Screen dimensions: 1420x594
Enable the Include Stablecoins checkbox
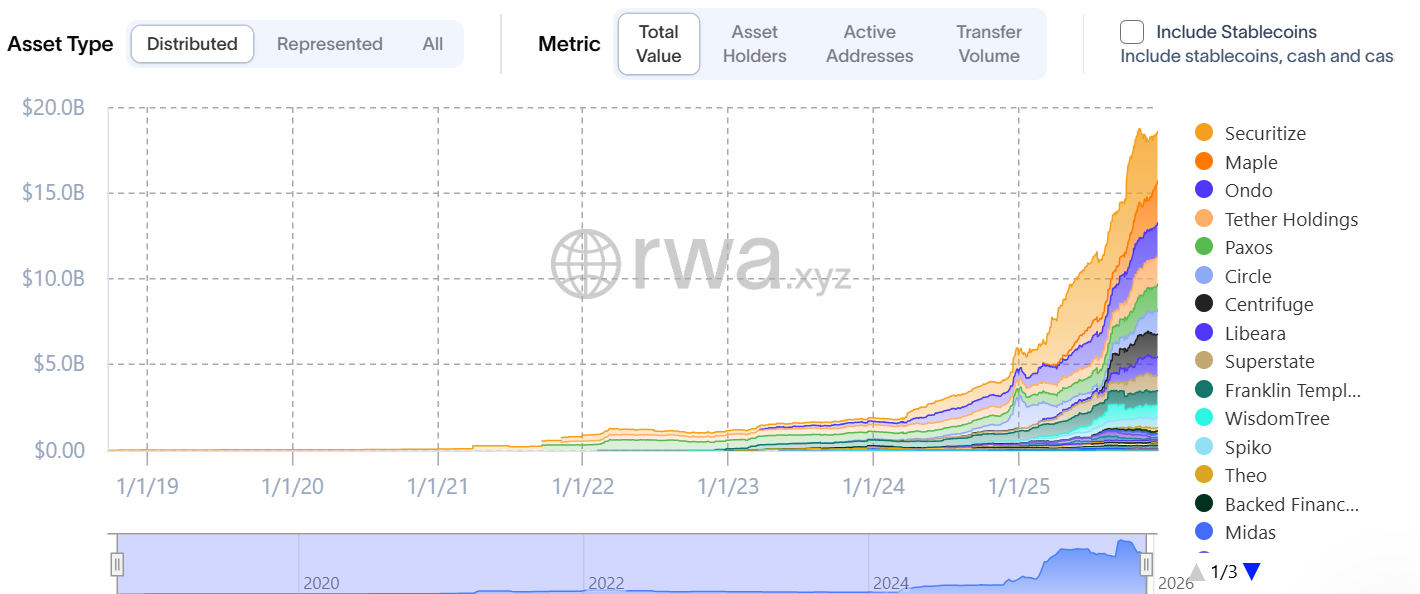click(x=1132, y=32)
